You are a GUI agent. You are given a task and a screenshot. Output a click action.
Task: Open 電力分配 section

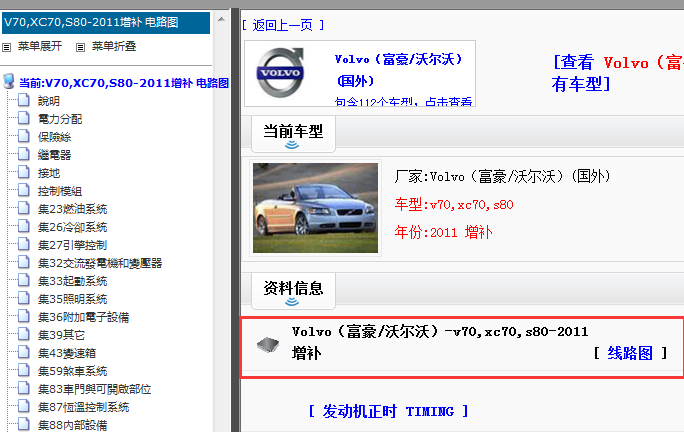[x=60, y=119]
